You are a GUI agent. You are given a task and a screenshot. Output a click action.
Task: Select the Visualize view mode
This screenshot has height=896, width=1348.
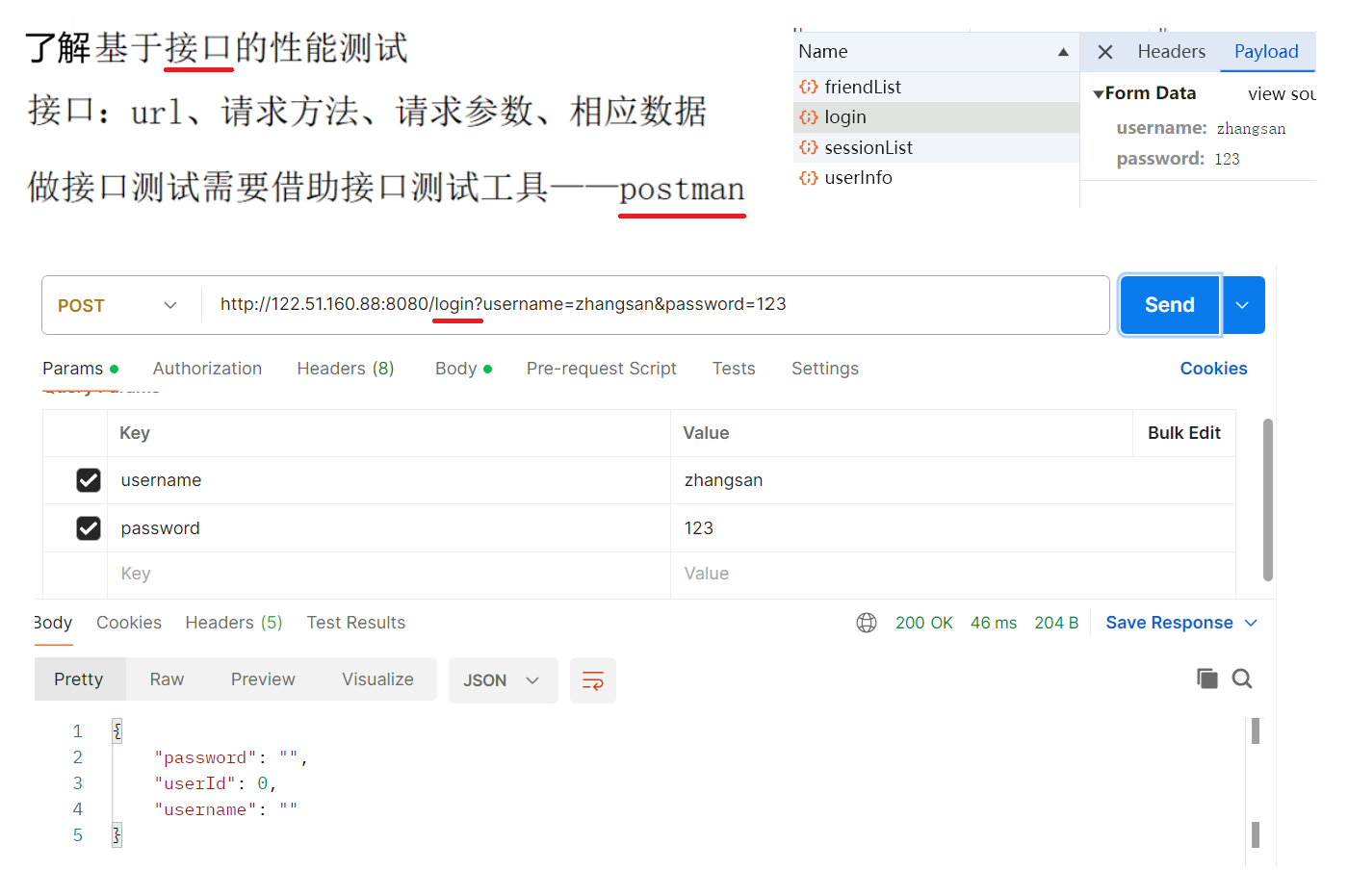[x=377, y=679]
